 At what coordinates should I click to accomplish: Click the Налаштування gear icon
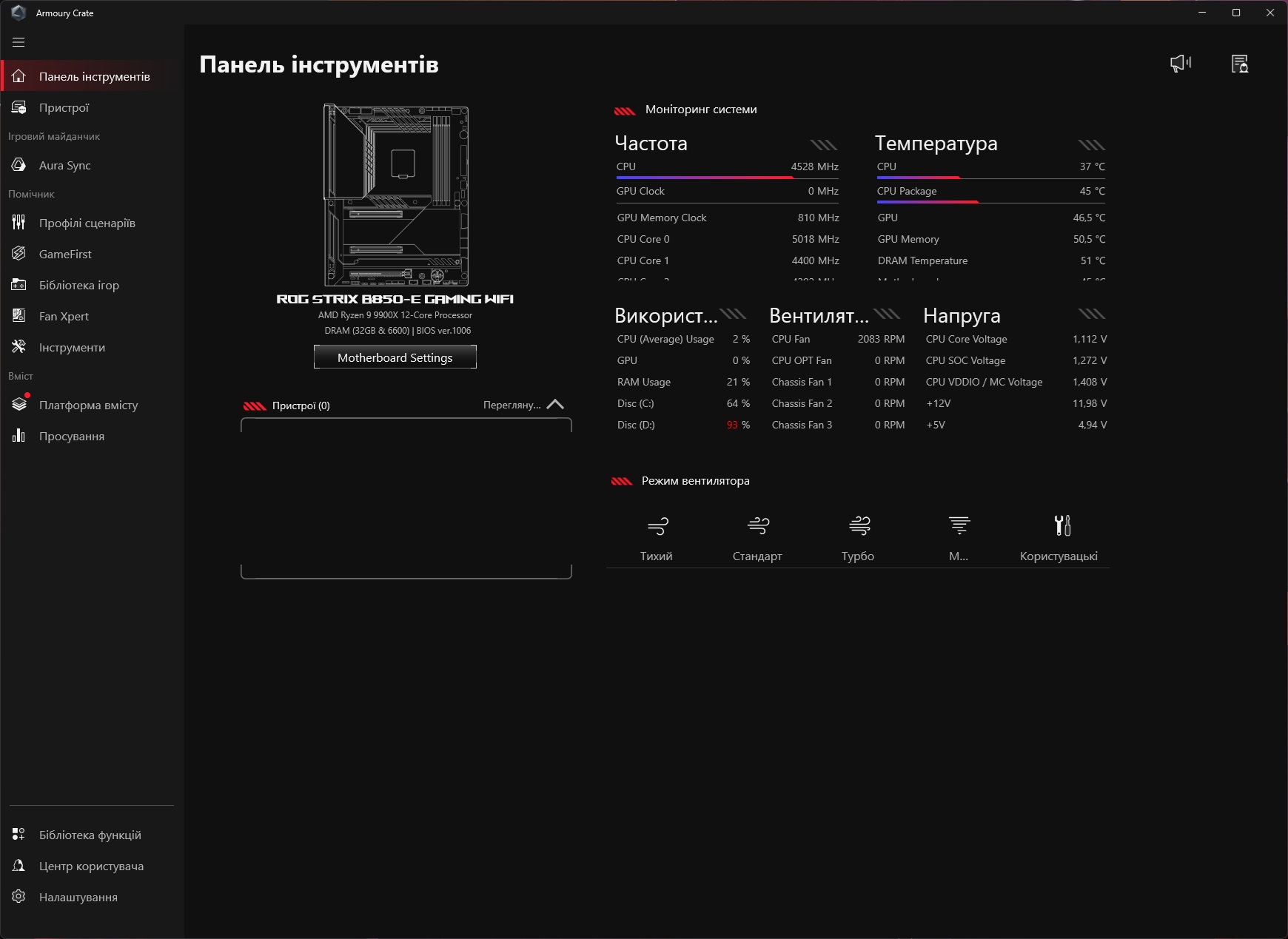click(19, 897)
